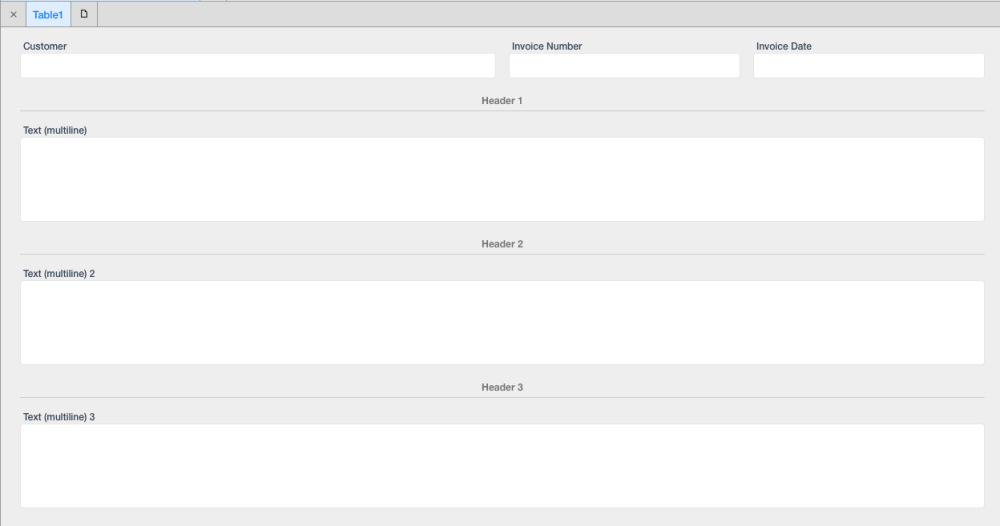The height and width of the screenshot is (526, 1000).
Task: Click inside the Text (multiline) 3 box
Action: (502, 466)
